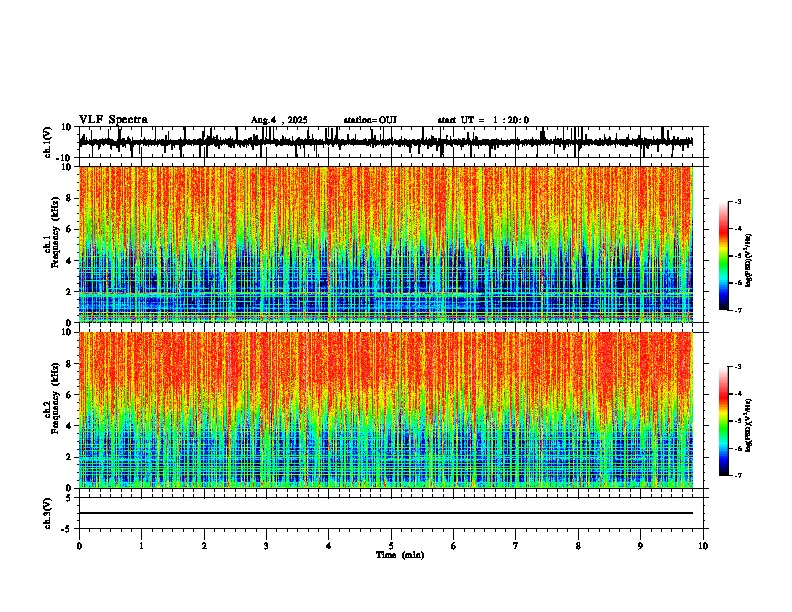Click the "VLF Spectra" plot title
Viewport: 792px width, 612px height.
click(113, 120)
